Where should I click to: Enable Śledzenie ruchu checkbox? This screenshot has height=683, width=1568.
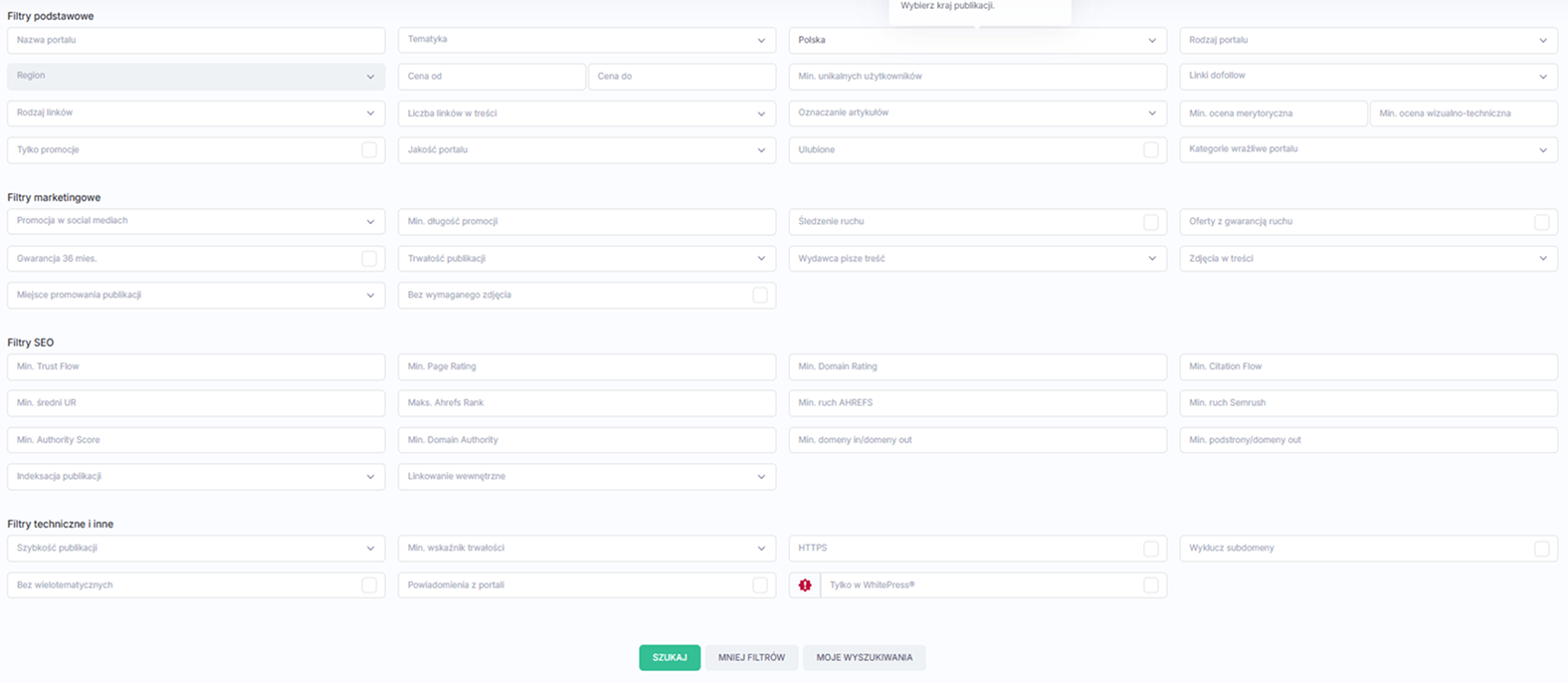click(x=1151, y=222)
